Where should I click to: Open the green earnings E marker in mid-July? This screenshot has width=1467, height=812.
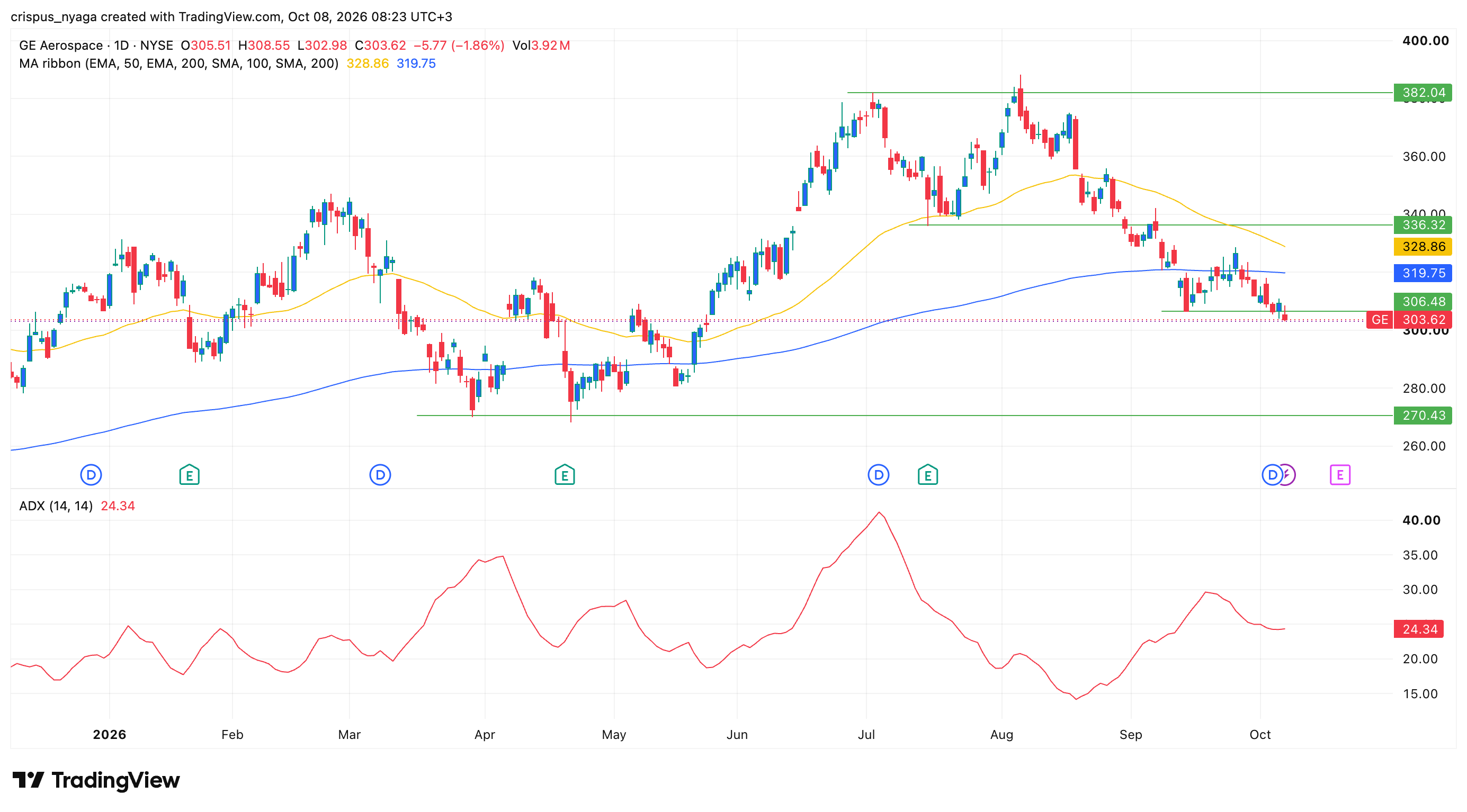click(x=928, y=475)
